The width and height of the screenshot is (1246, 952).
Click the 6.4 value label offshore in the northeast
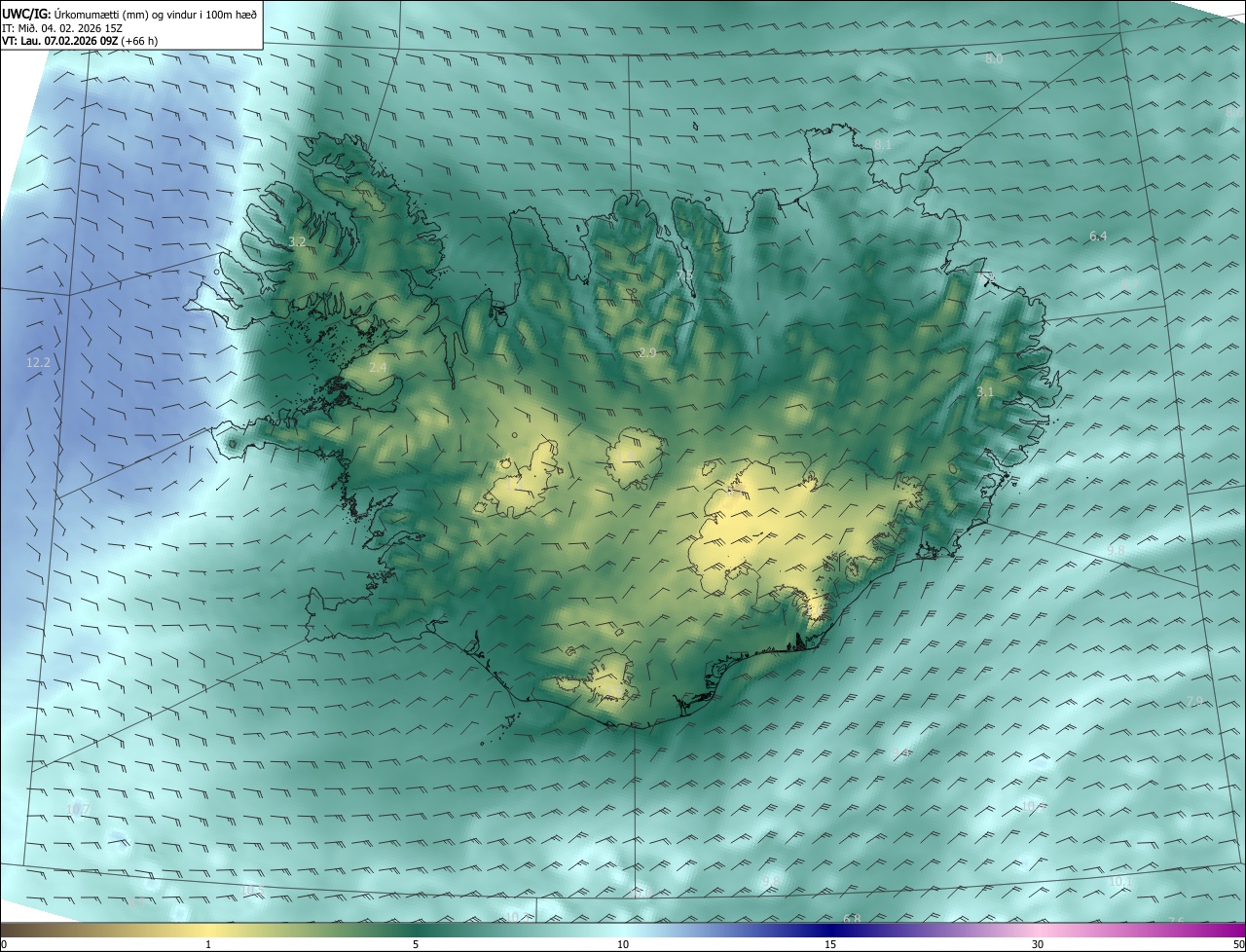click(1098, 237)
